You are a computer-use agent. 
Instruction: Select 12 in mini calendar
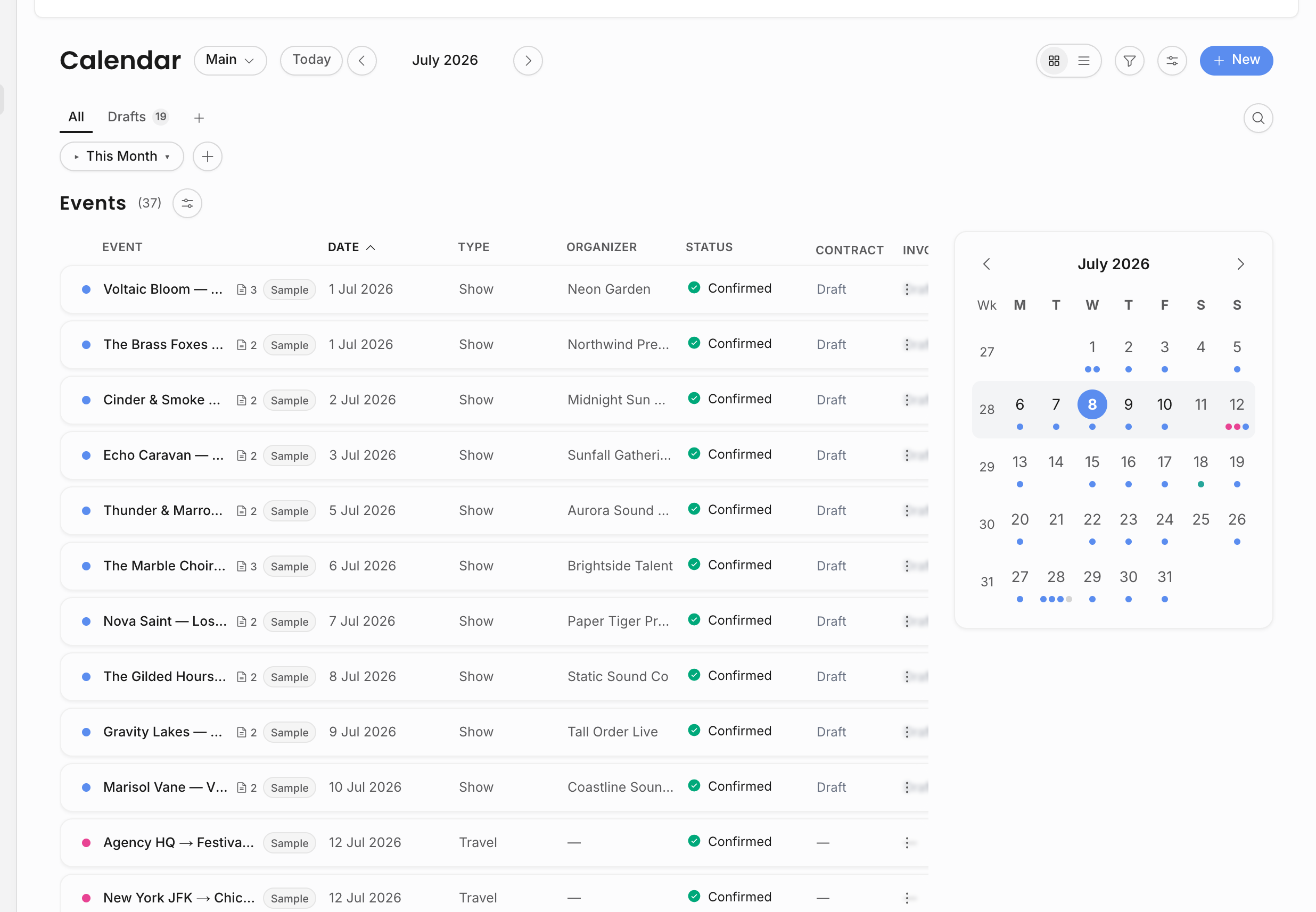pos(1237,405)
